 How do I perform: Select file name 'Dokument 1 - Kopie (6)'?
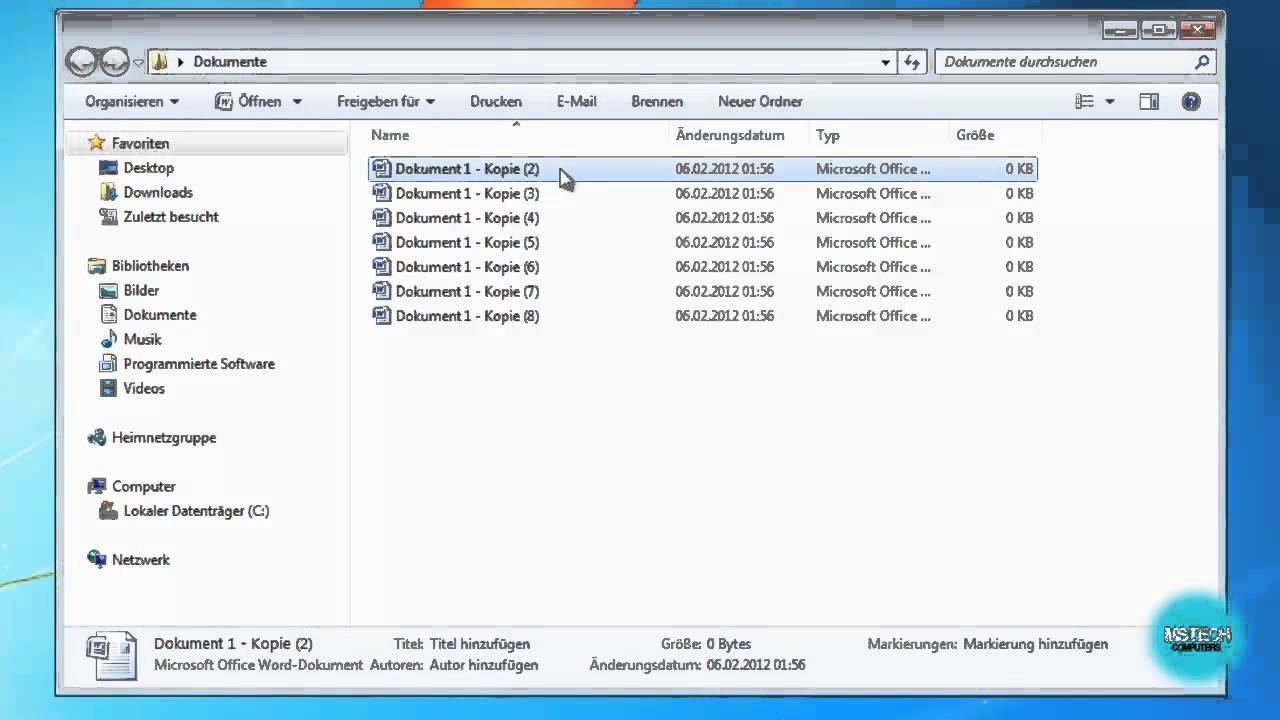point(467,267)
